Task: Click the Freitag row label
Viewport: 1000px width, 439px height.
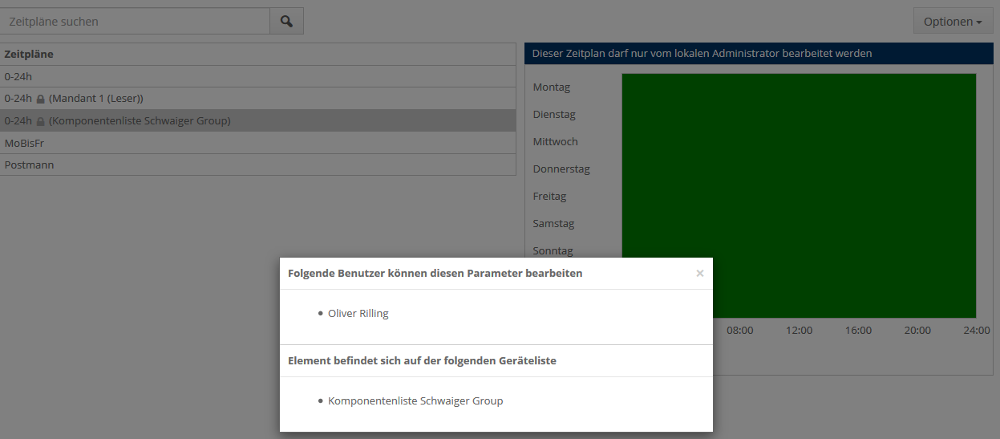Action: click(549, 196)
